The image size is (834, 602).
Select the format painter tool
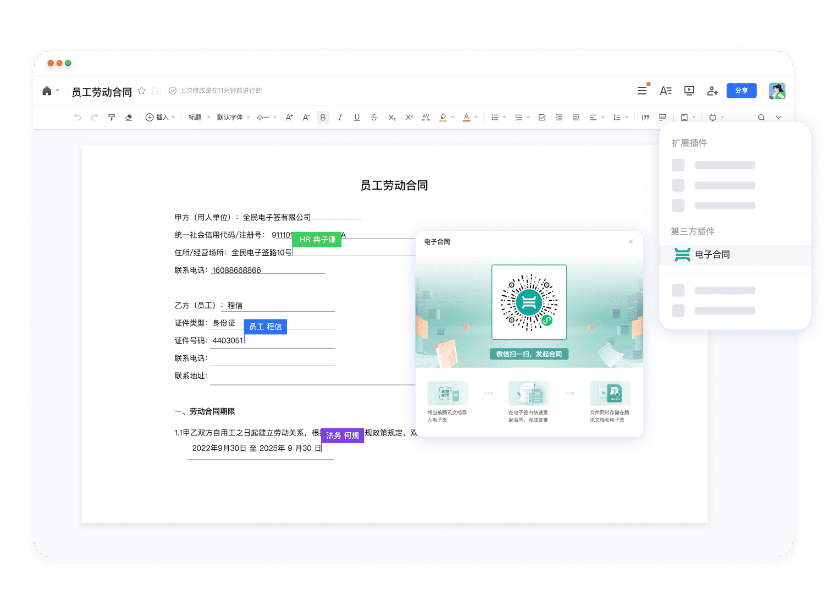112,117
